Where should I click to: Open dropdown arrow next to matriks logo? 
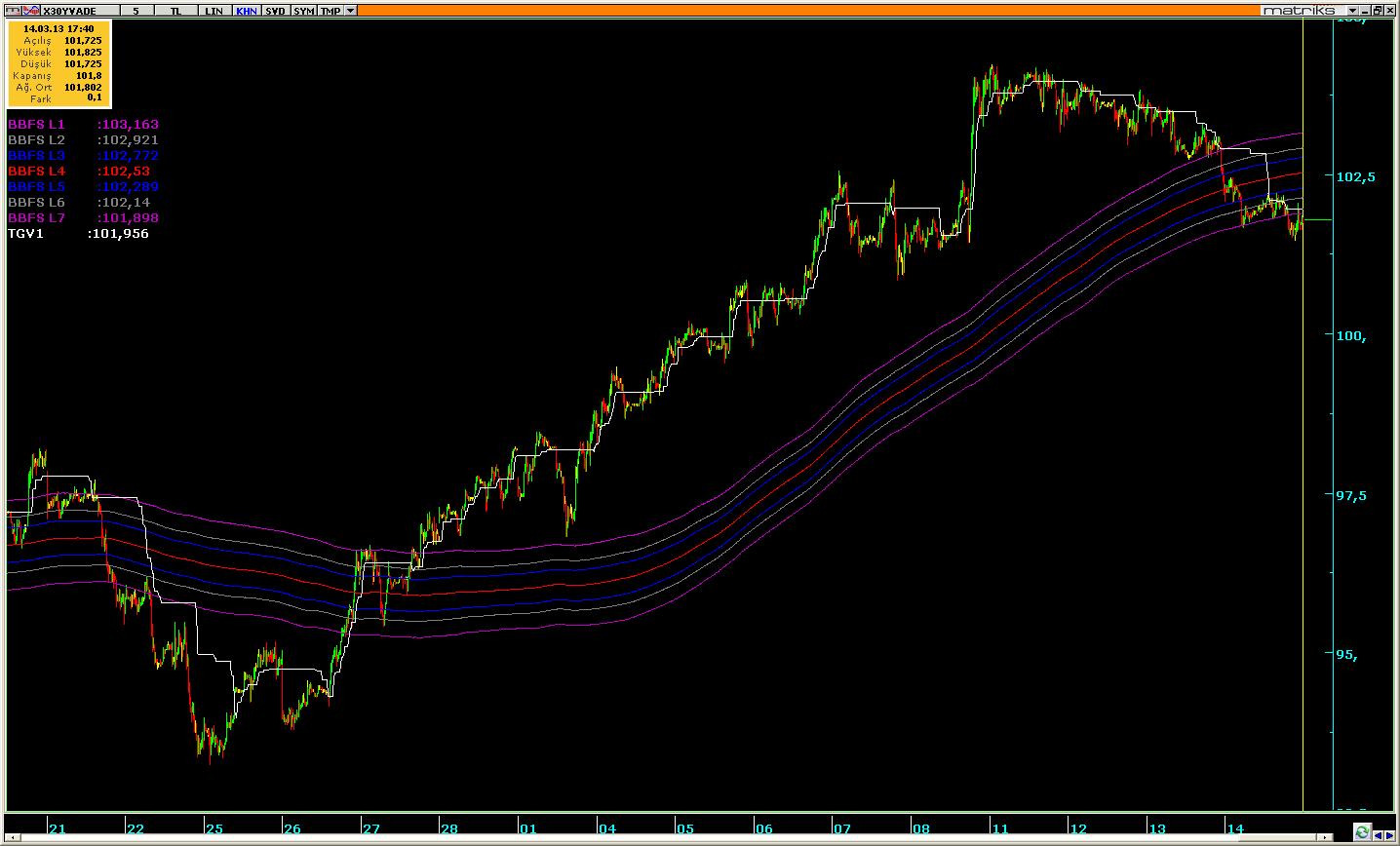tap(1352, 11)
